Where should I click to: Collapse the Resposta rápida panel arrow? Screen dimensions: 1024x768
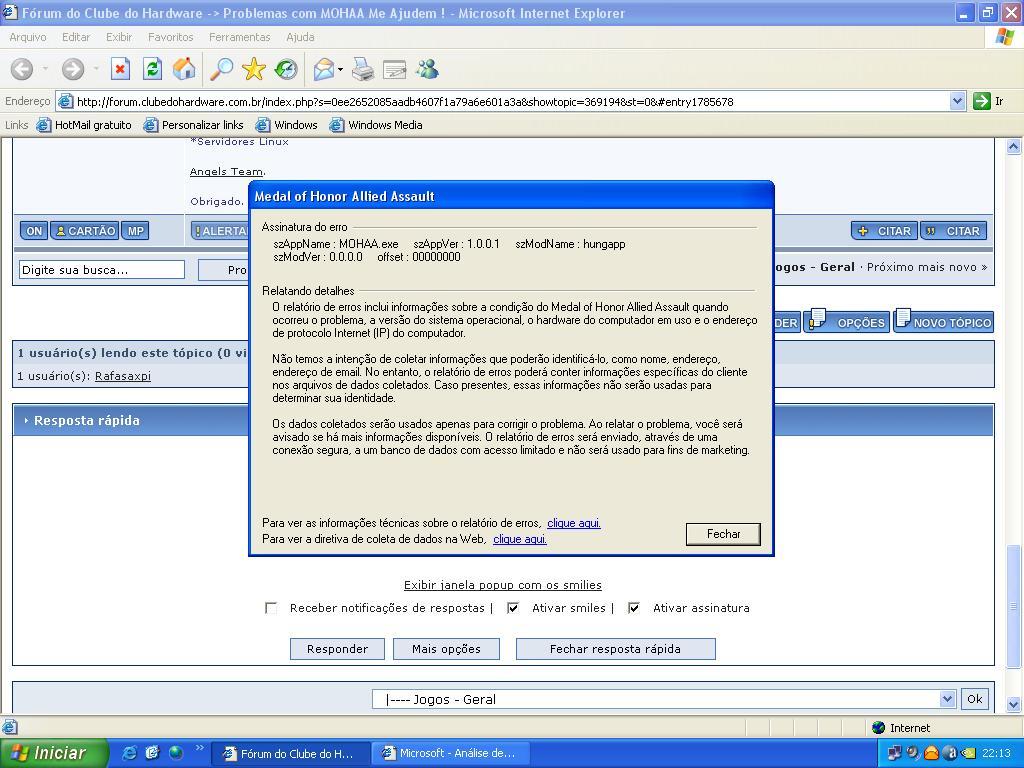point(26,421)
